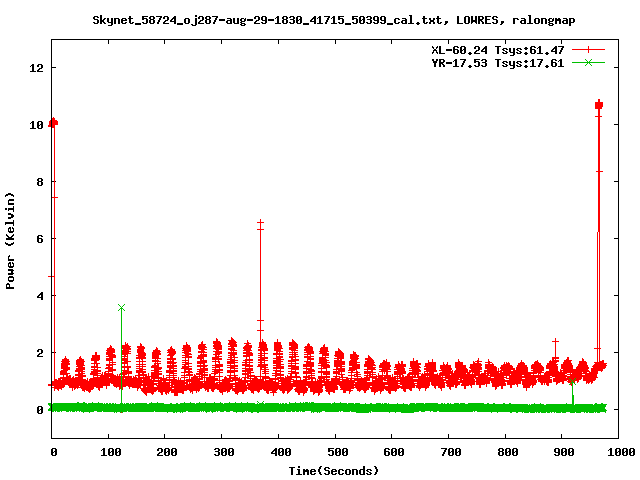
Task: Click the plot title Skynet_58724_oj287 filename
Action: [x=333, y=20]
